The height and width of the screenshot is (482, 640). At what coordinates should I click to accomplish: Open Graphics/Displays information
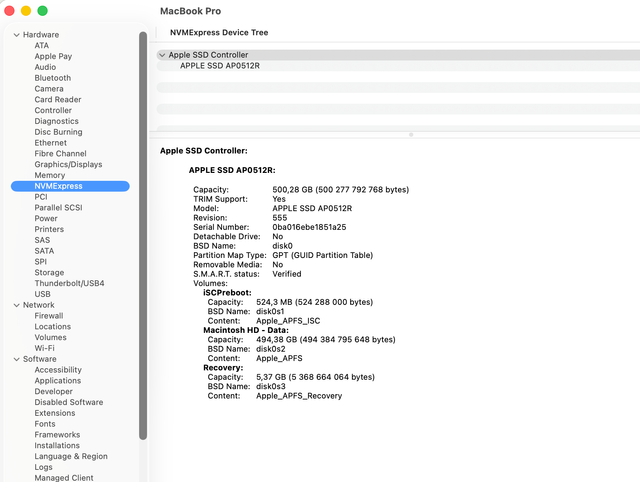[68, 164]
